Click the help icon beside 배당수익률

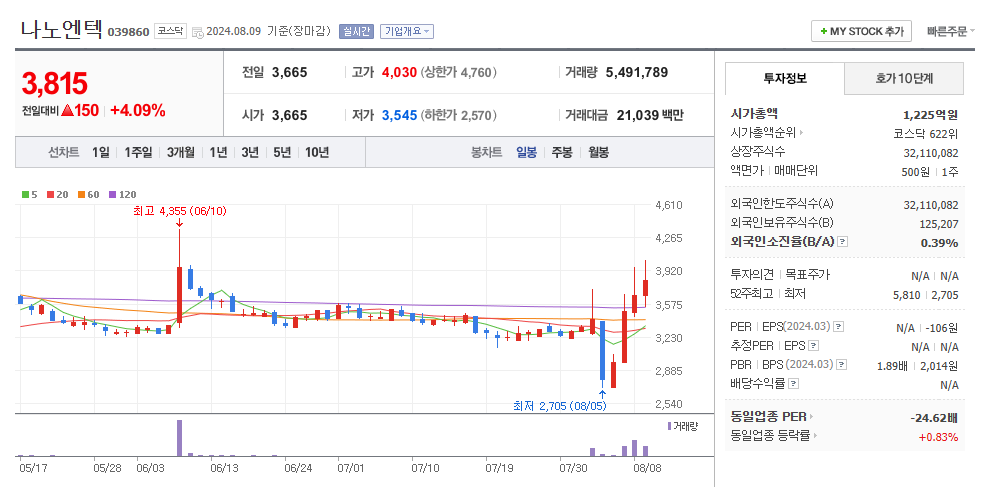coord(793,383)
